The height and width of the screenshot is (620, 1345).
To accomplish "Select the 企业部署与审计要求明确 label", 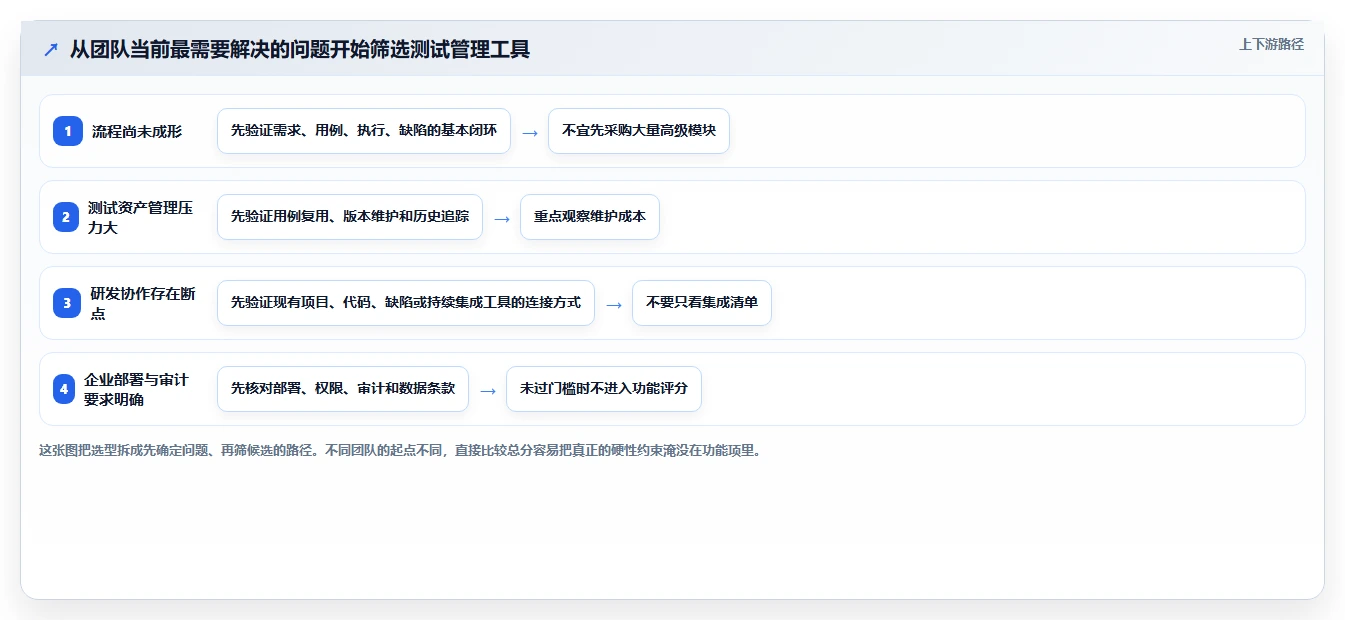I will [136, 389].
